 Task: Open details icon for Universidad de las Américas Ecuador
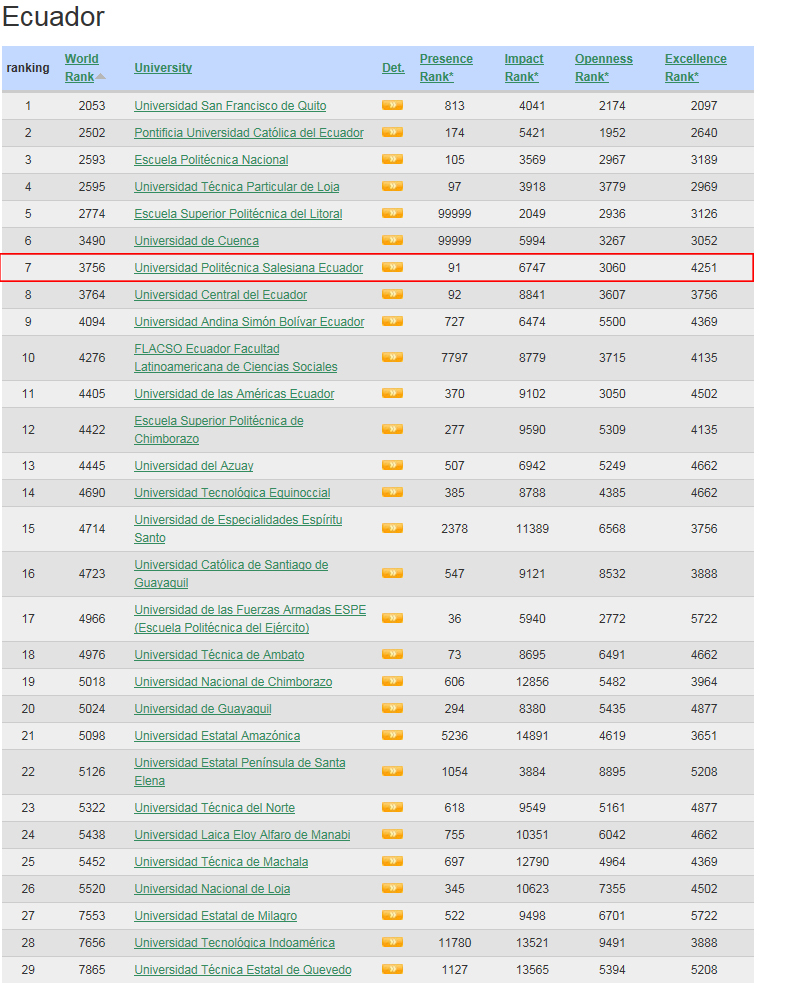click(x=393, y=393)
